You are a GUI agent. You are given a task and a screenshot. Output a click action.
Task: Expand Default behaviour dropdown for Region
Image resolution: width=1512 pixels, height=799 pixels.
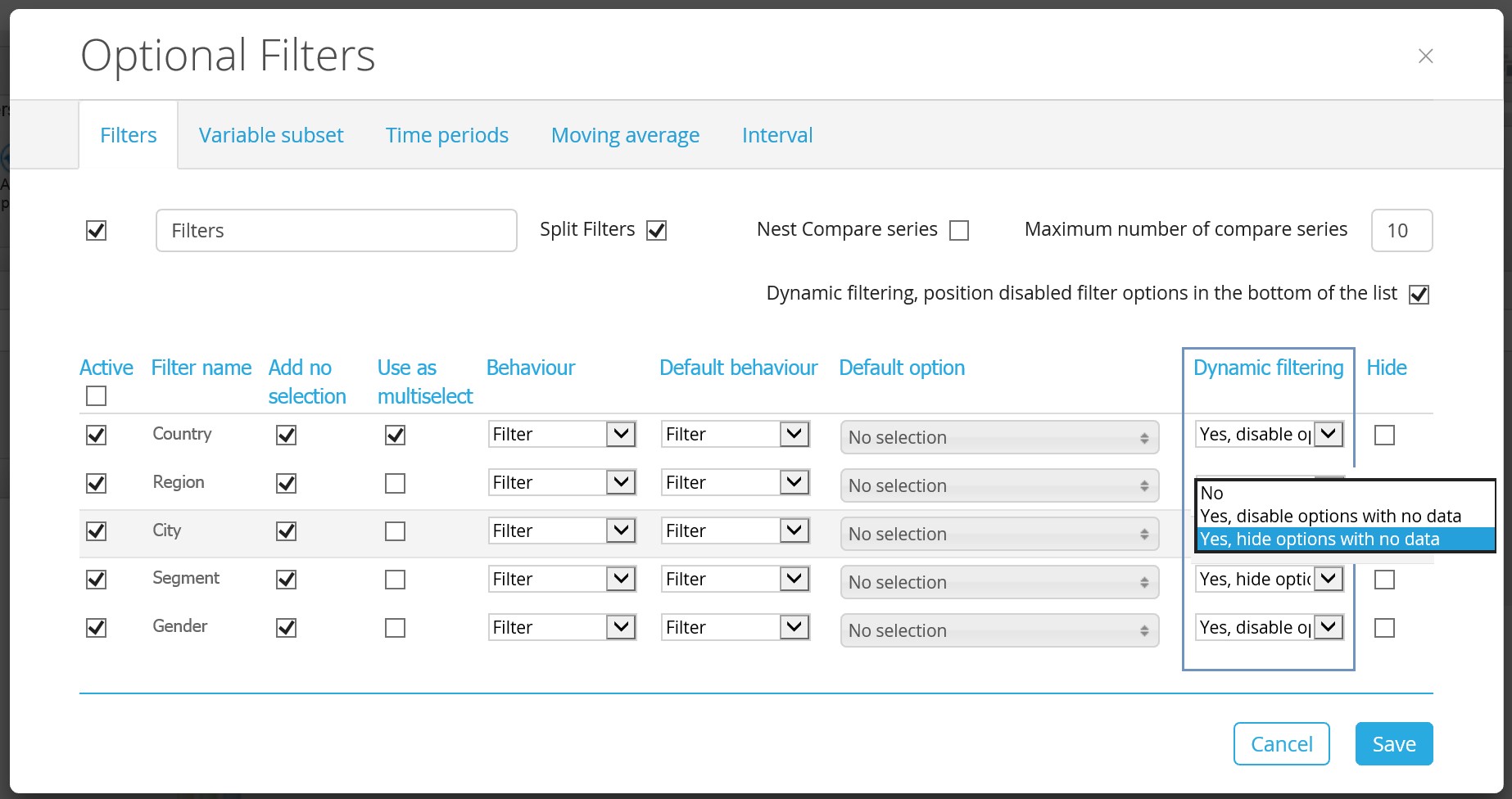(794, 482)
